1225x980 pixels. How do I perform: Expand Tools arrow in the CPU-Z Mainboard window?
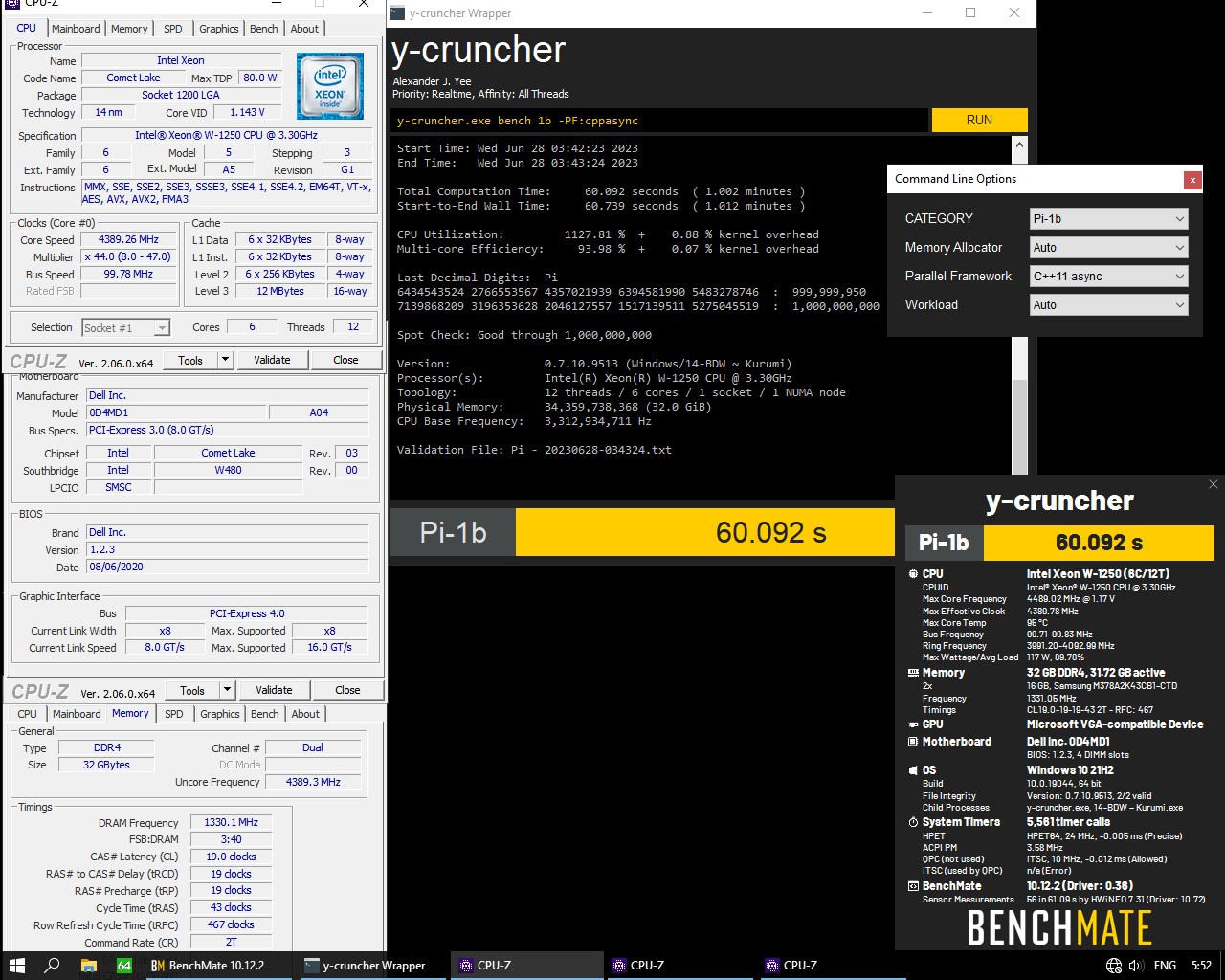click(227, 690)
